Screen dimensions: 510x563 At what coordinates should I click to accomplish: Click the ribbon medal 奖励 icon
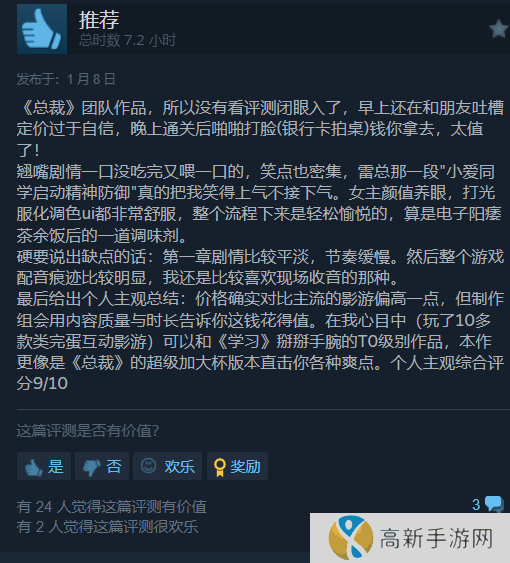[x=219, y=467]
